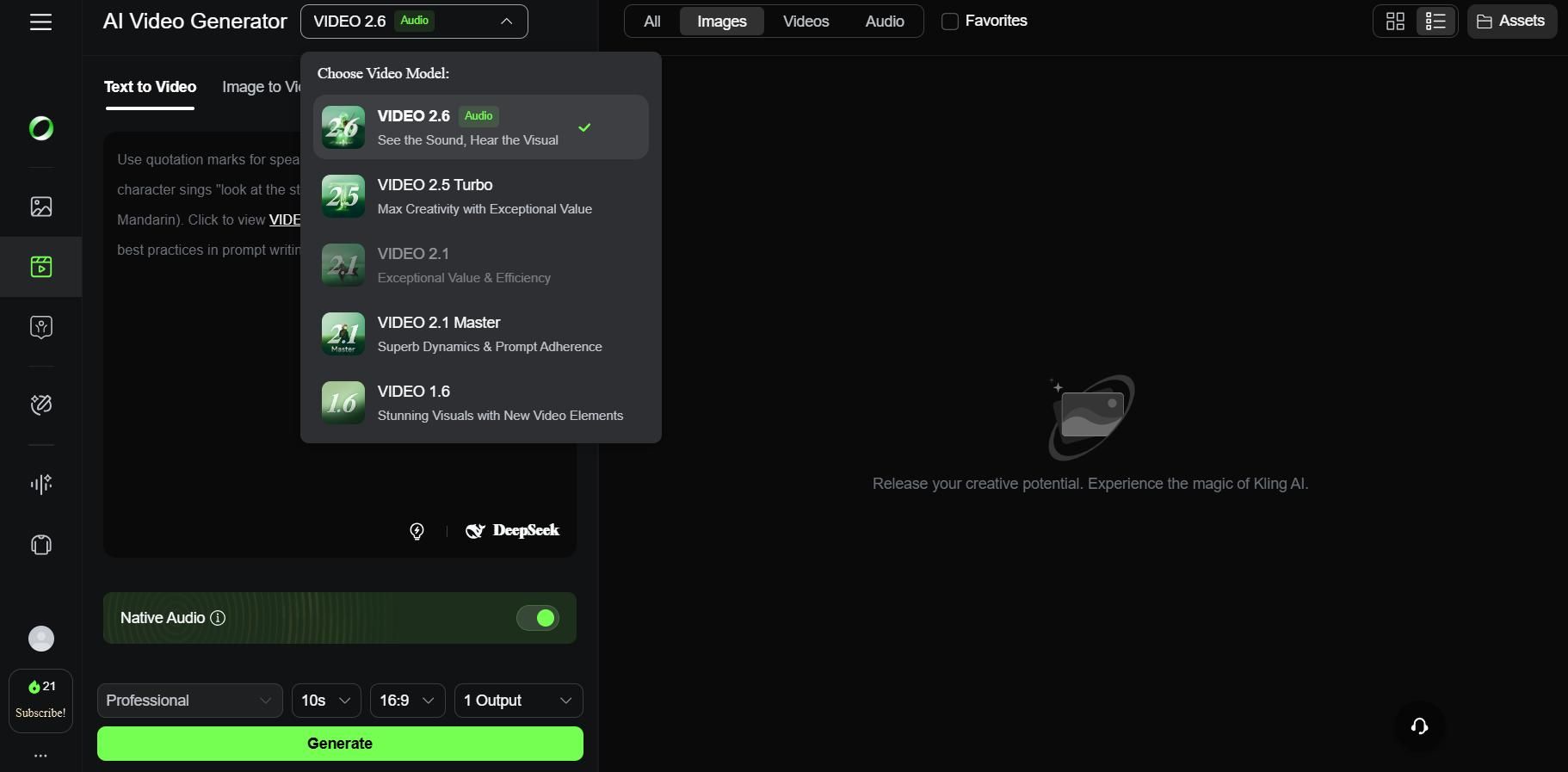Open the 16:9 aspect ratio dropdown

point(407,701)
